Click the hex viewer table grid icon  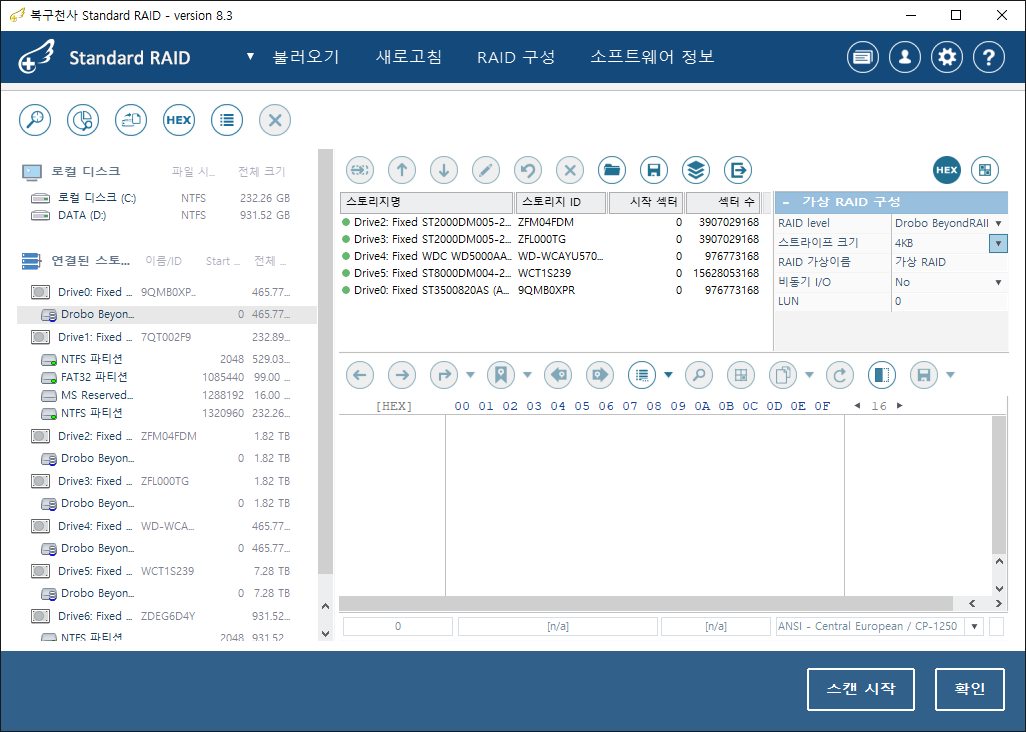click(741, 375)
